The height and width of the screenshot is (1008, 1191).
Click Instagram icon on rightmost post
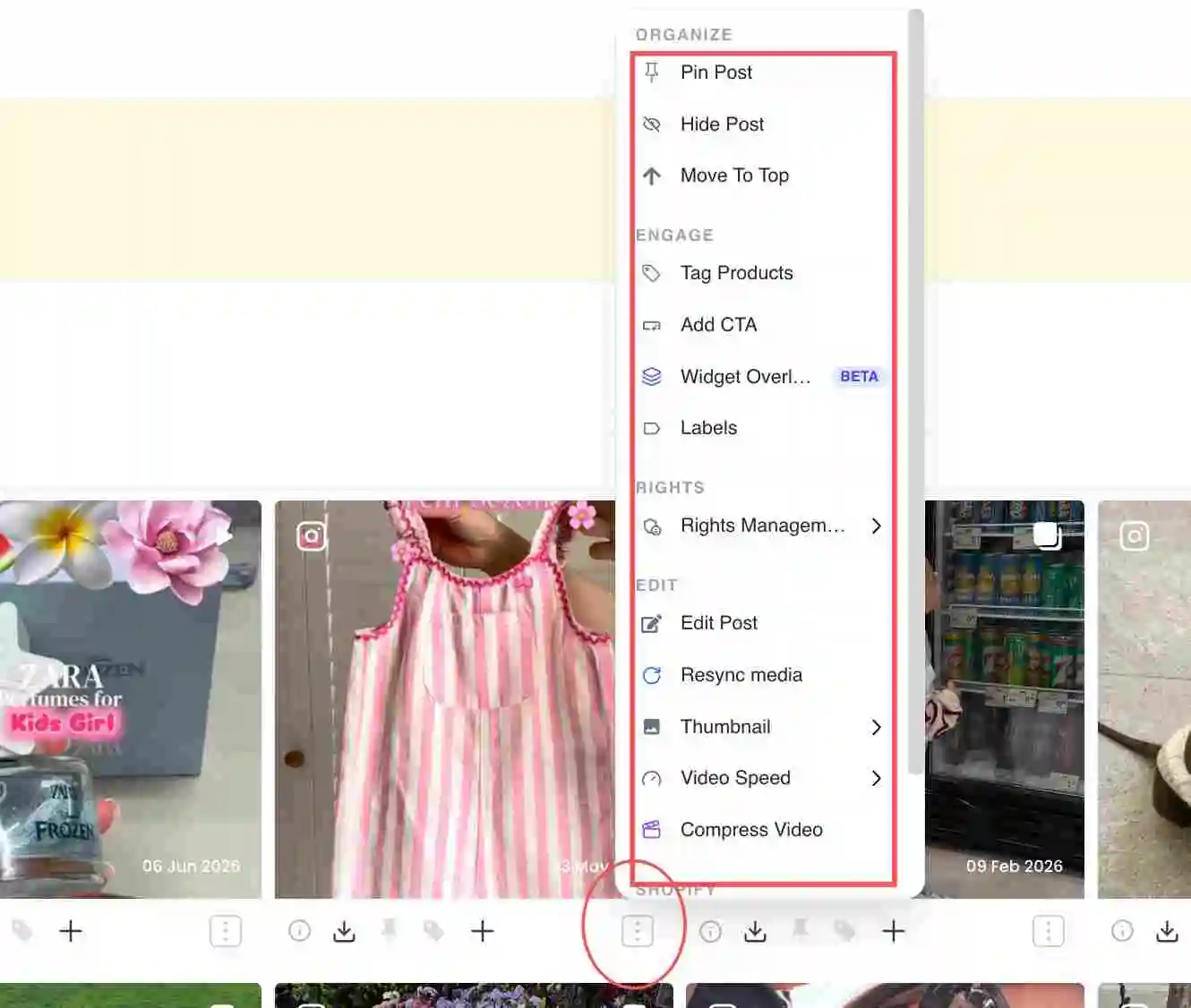click(x=1135, y=536)
